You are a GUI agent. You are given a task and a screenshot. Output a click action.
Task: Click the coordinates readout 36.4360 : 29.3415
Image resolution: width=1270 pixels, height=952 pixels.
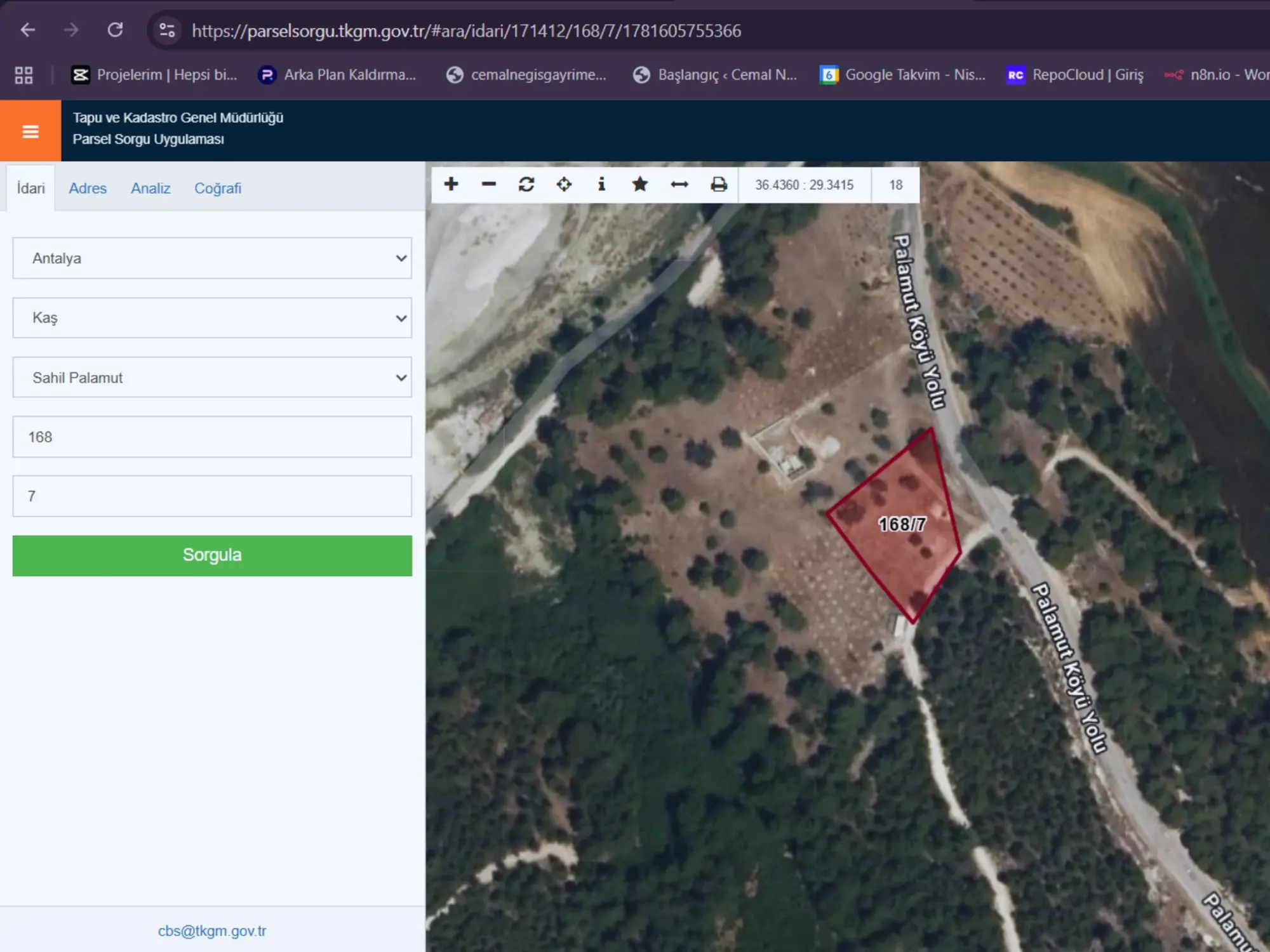804,185
